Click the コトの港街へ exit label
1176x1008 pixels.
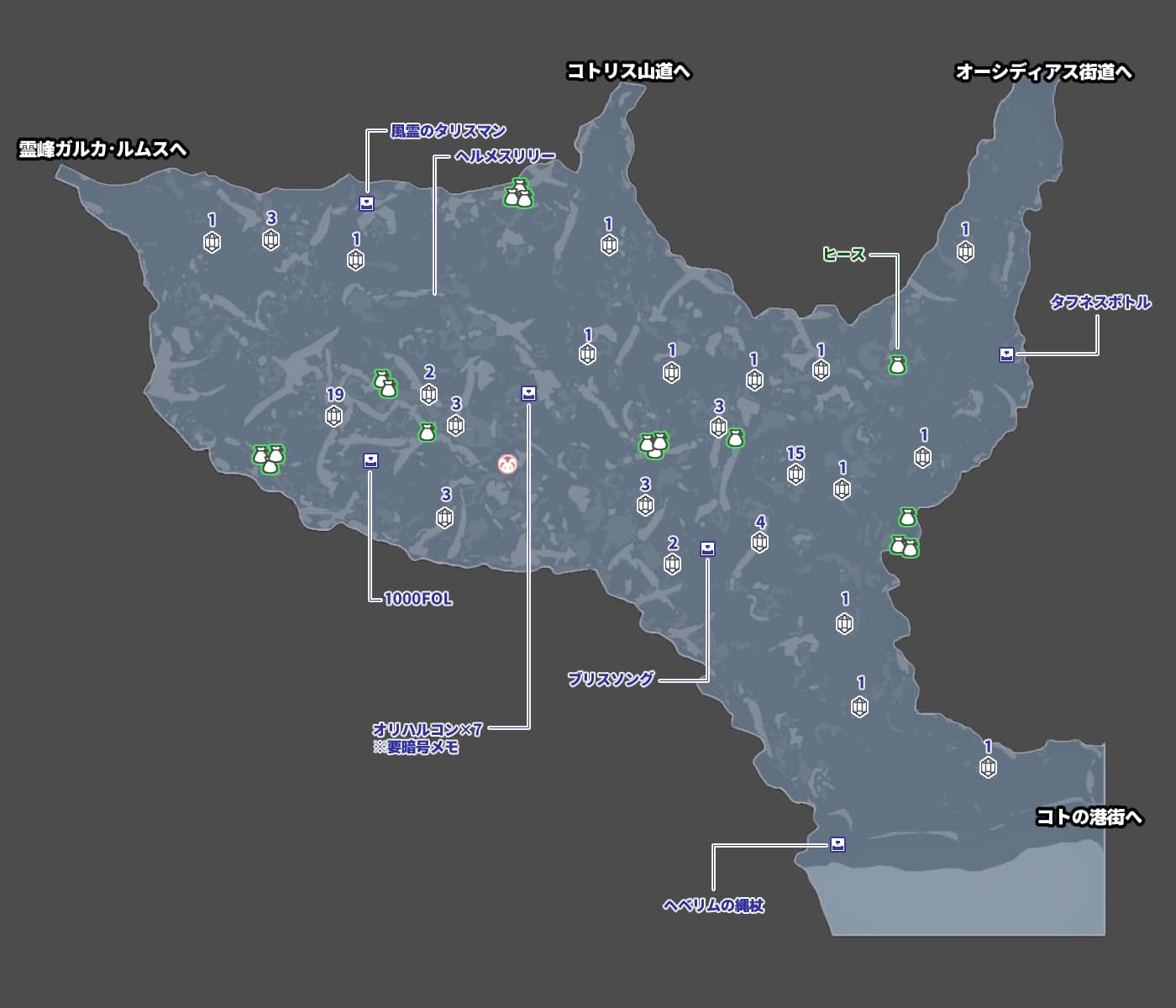pos(1089,816)
